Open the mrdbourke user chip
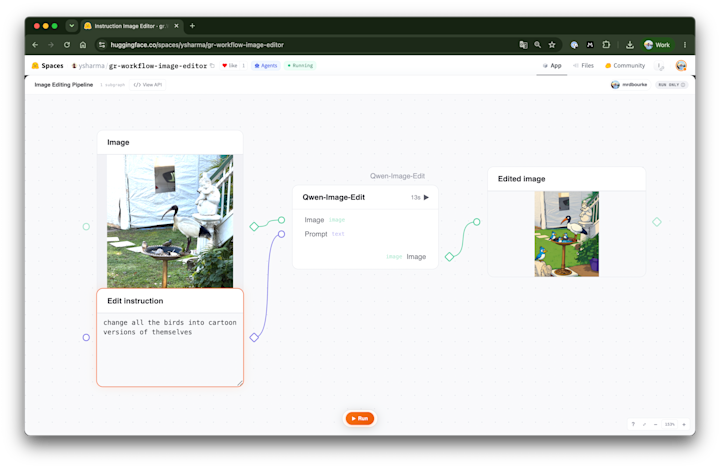The image size is (720, 468). [x=629, y=85]
